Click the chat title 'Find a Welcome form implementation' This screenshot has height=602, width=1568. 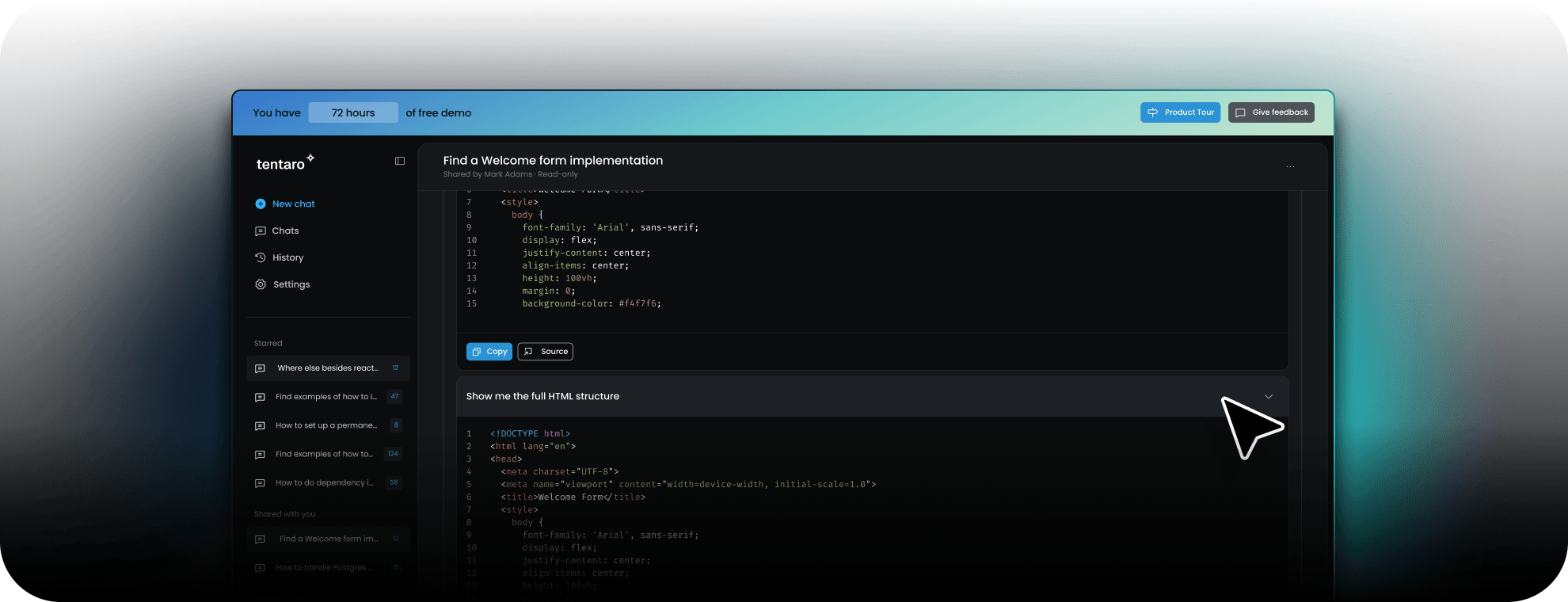click(x=553, y=160)
